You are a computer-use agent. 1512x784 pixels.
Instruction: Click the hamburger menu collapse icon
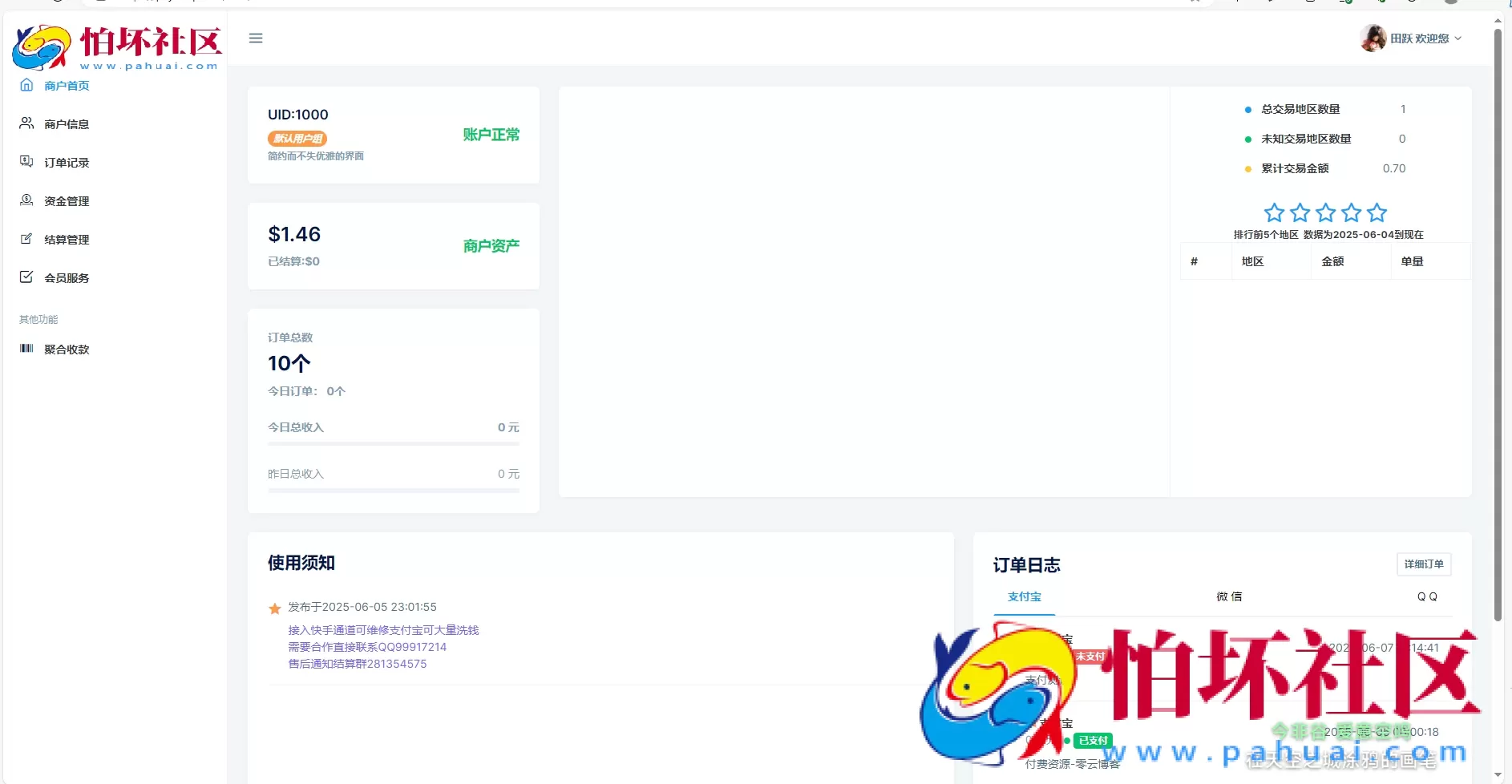[256, 38]
